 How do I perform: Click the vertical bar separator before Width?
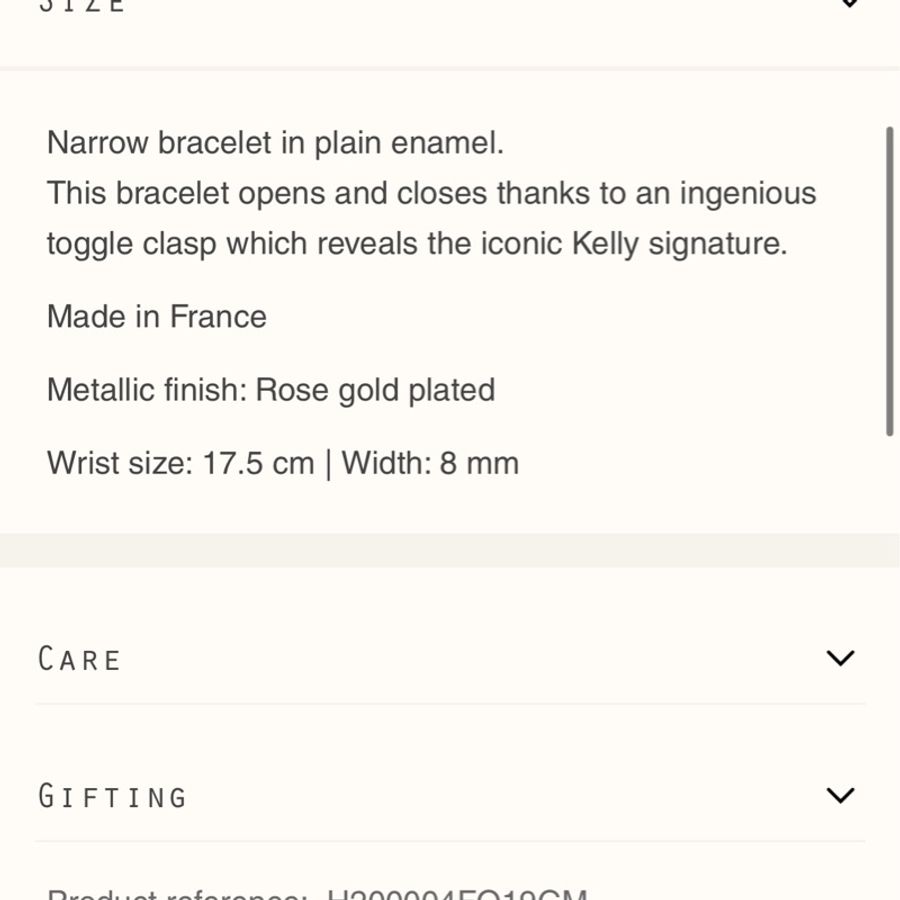pos(328,464)
